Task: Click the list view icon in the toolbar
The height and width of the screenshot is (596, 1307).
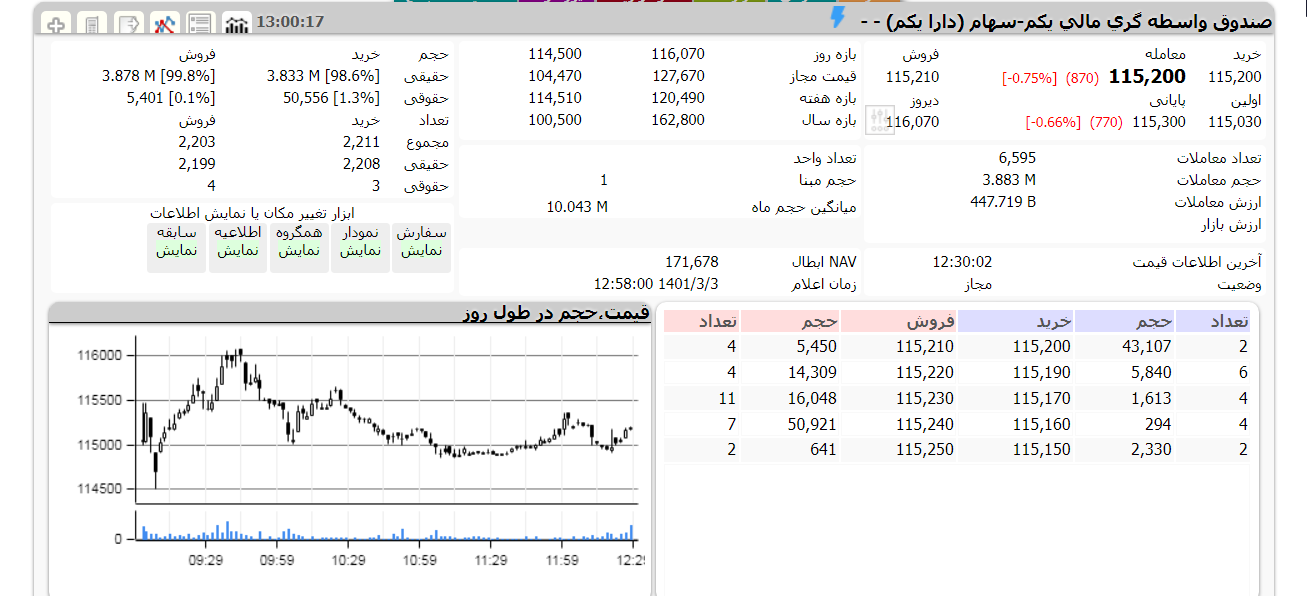Action: point(200,23)
